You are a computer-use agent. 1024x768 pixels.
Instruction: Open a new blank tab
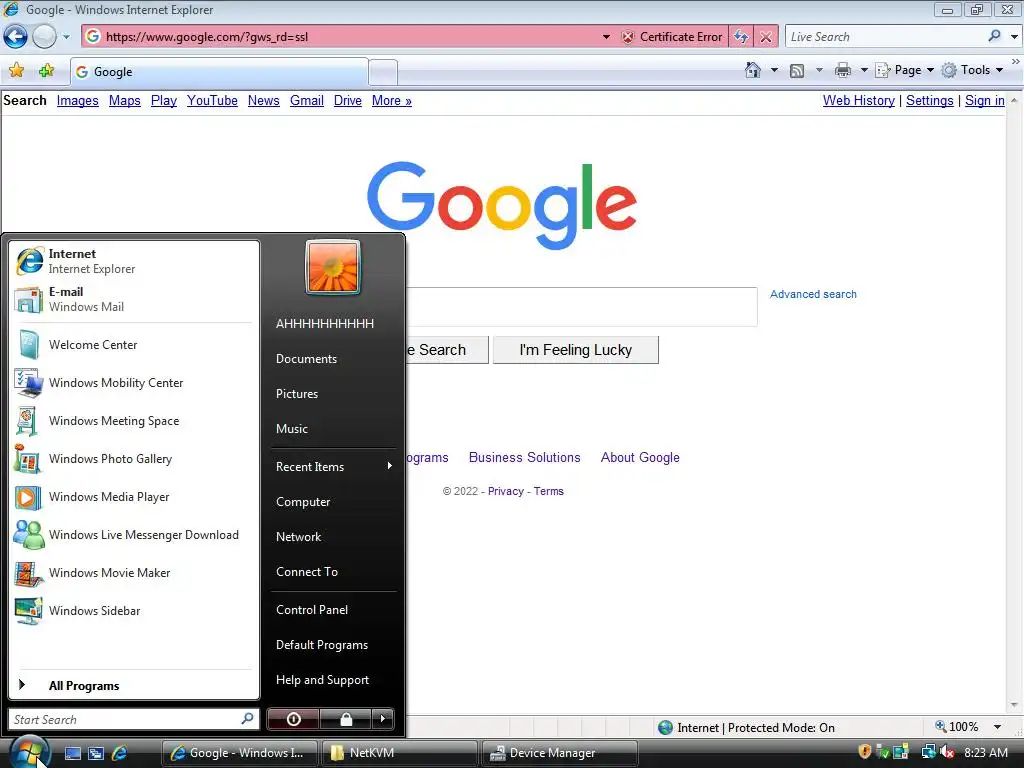pyautogui.click(x=383, y=72)
